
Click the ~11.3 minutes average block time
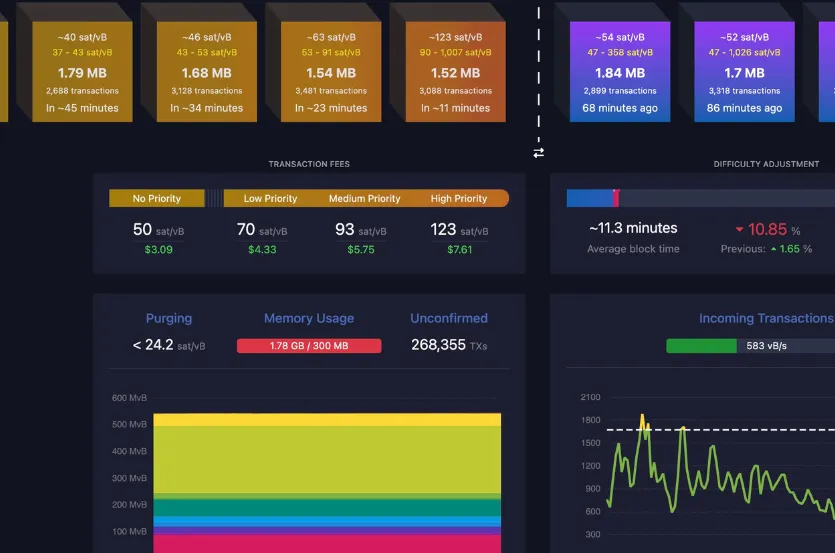pyautogui.click(x=633, y=228)
